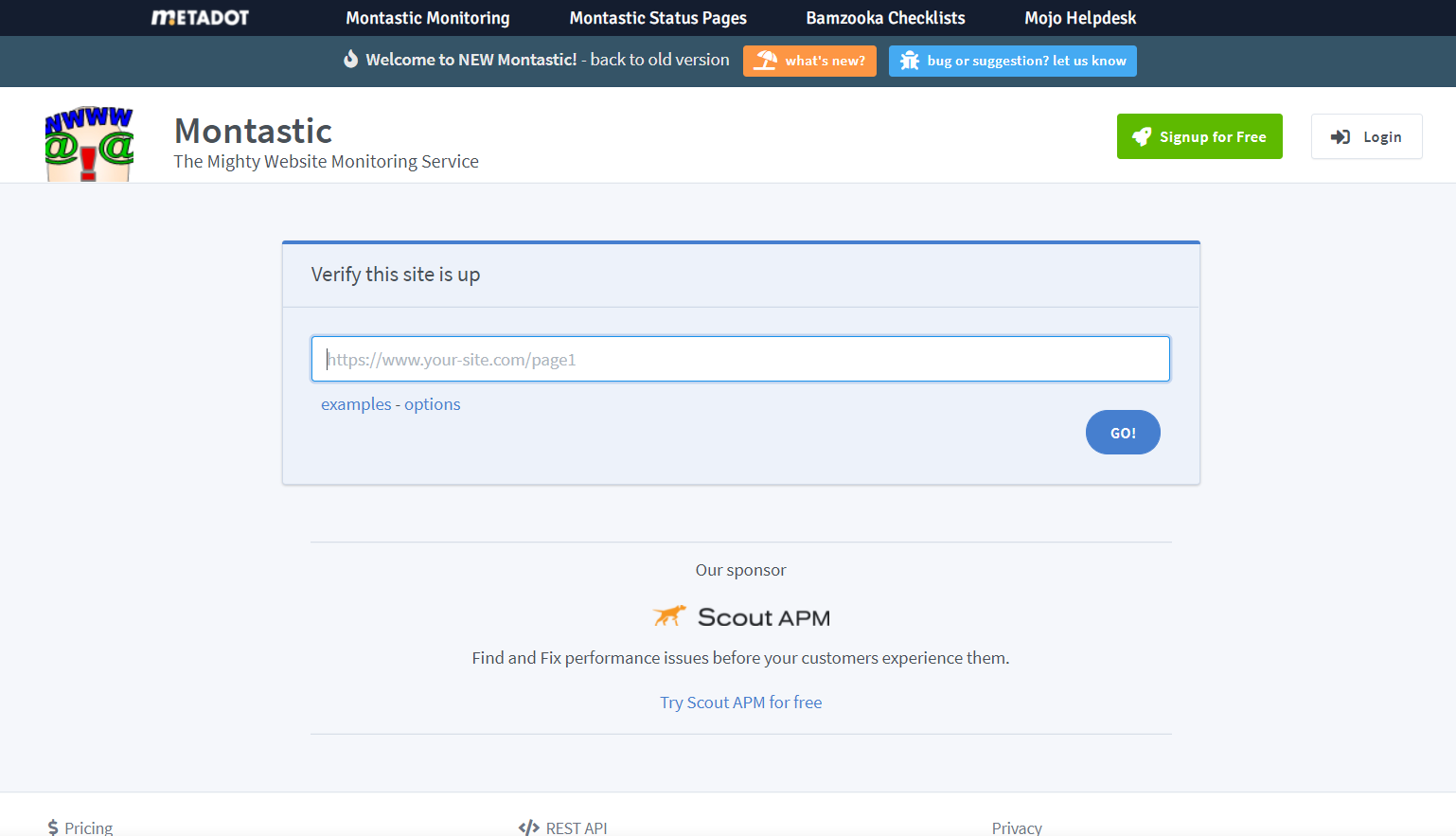Open the REST API footer link
The width and height of the screenshot is (1456, 836).
tap(577, 828)
